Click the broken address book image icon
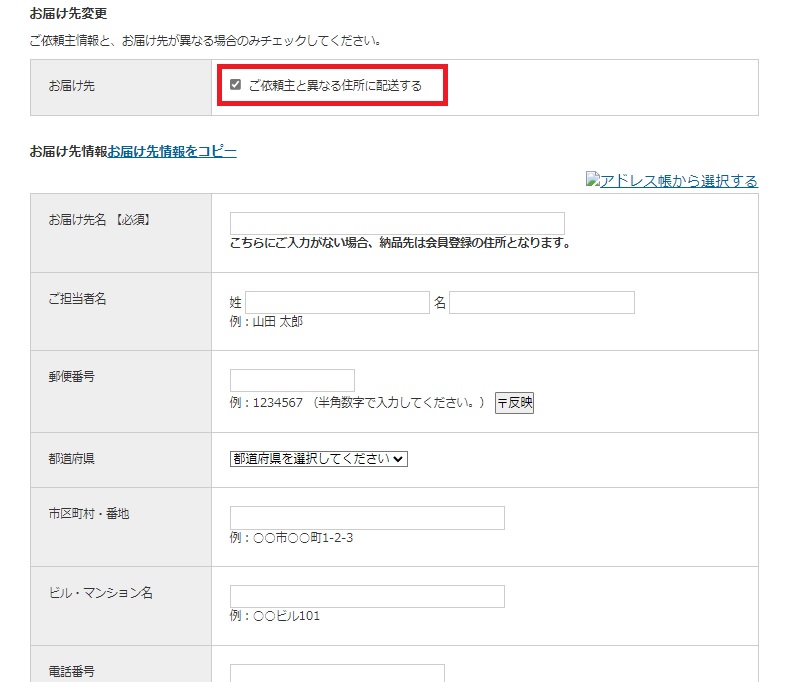Viewport: 786px width, 682px height. pyautogui.click(x=593, y=181)
